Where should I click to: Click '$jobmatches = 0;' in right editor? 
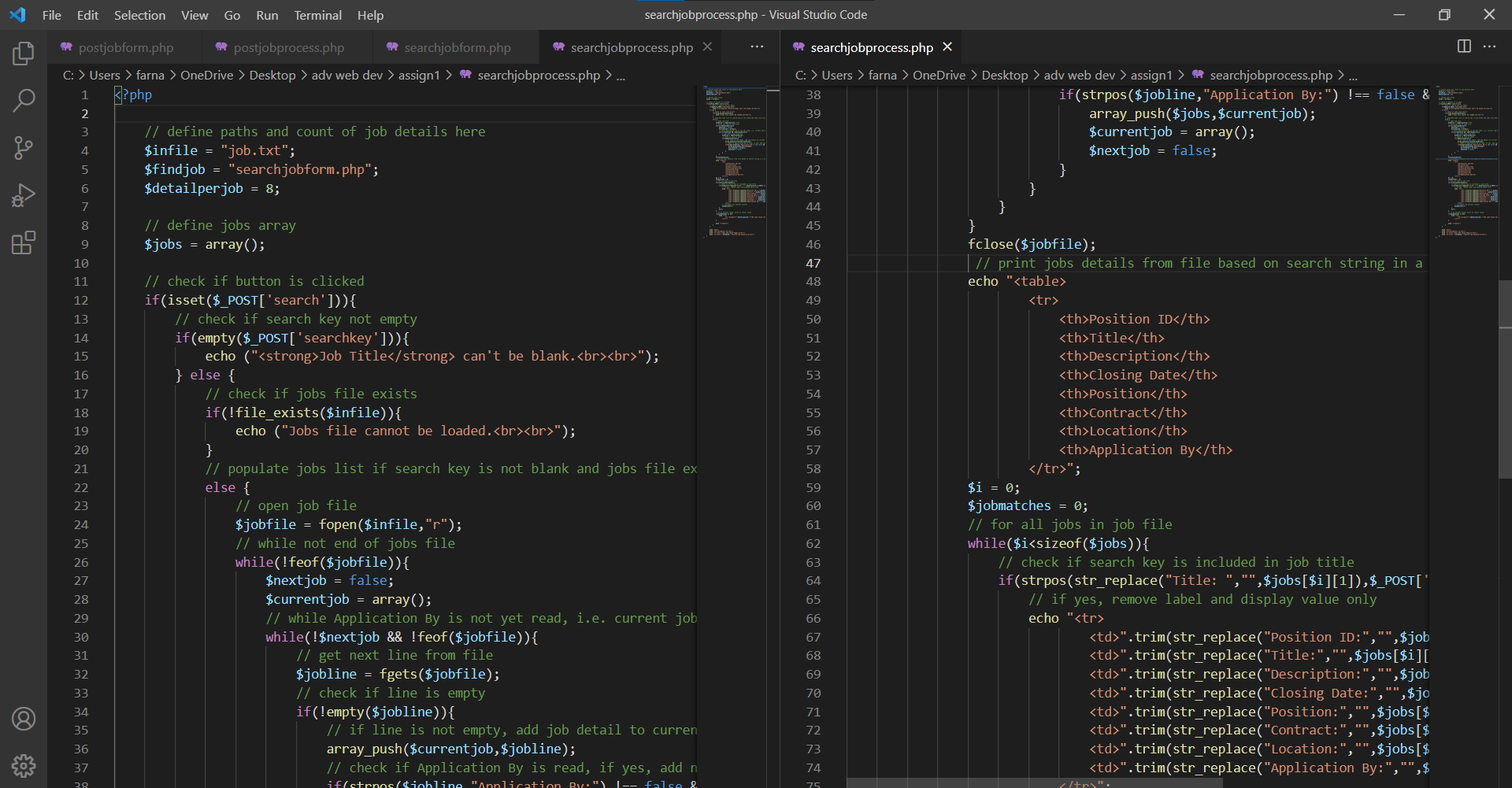click(1028, 505)
